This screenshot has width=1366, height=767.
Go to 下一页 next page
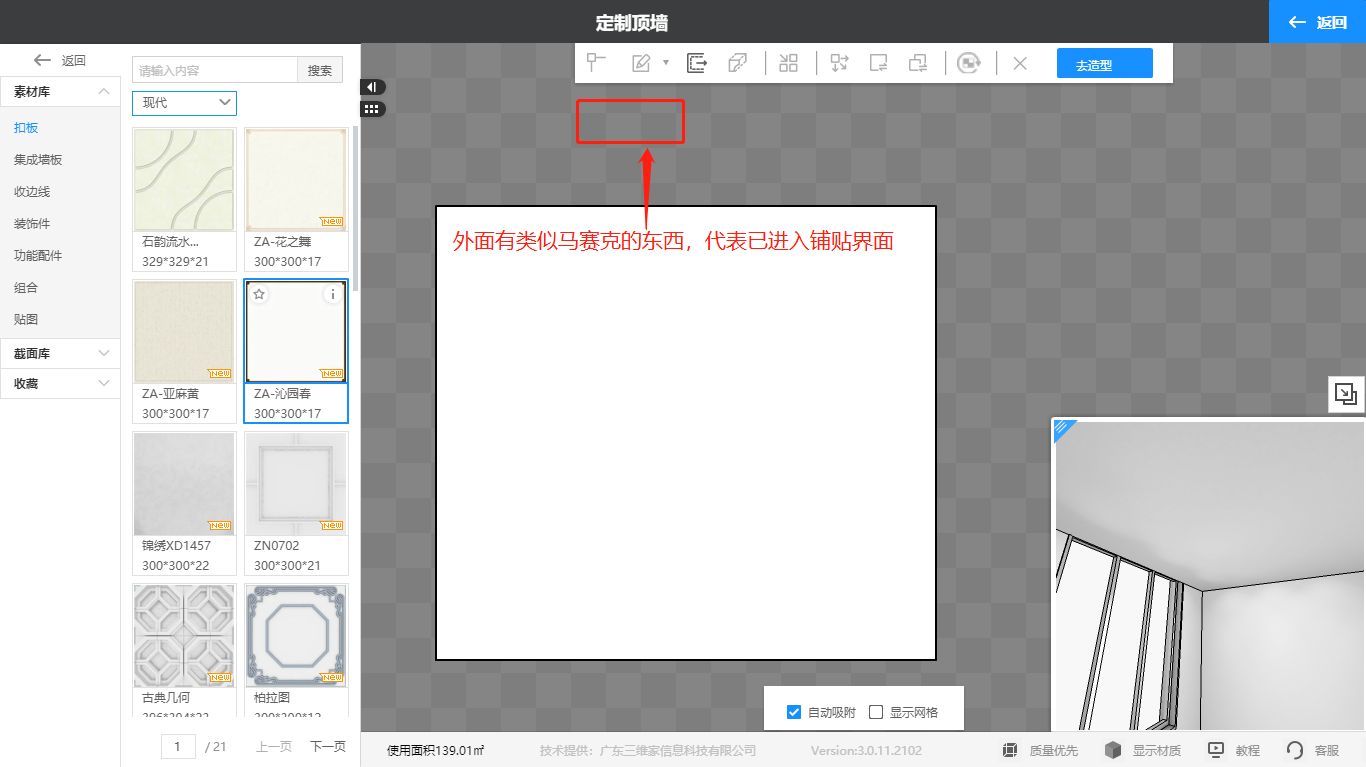(328, 746)
